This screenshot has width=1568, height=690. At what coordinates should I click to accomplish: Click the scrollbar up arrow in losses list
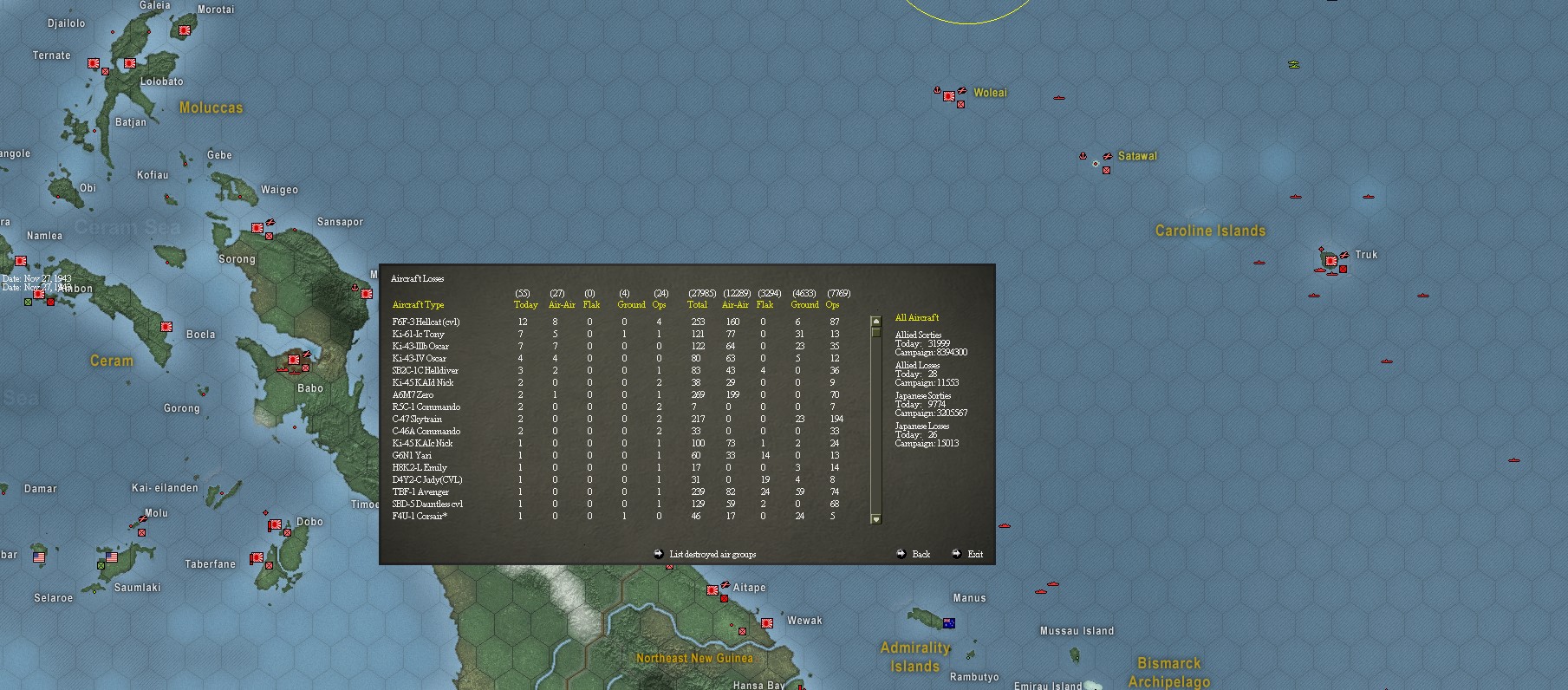pyautogui.click(x=875, y=321)
